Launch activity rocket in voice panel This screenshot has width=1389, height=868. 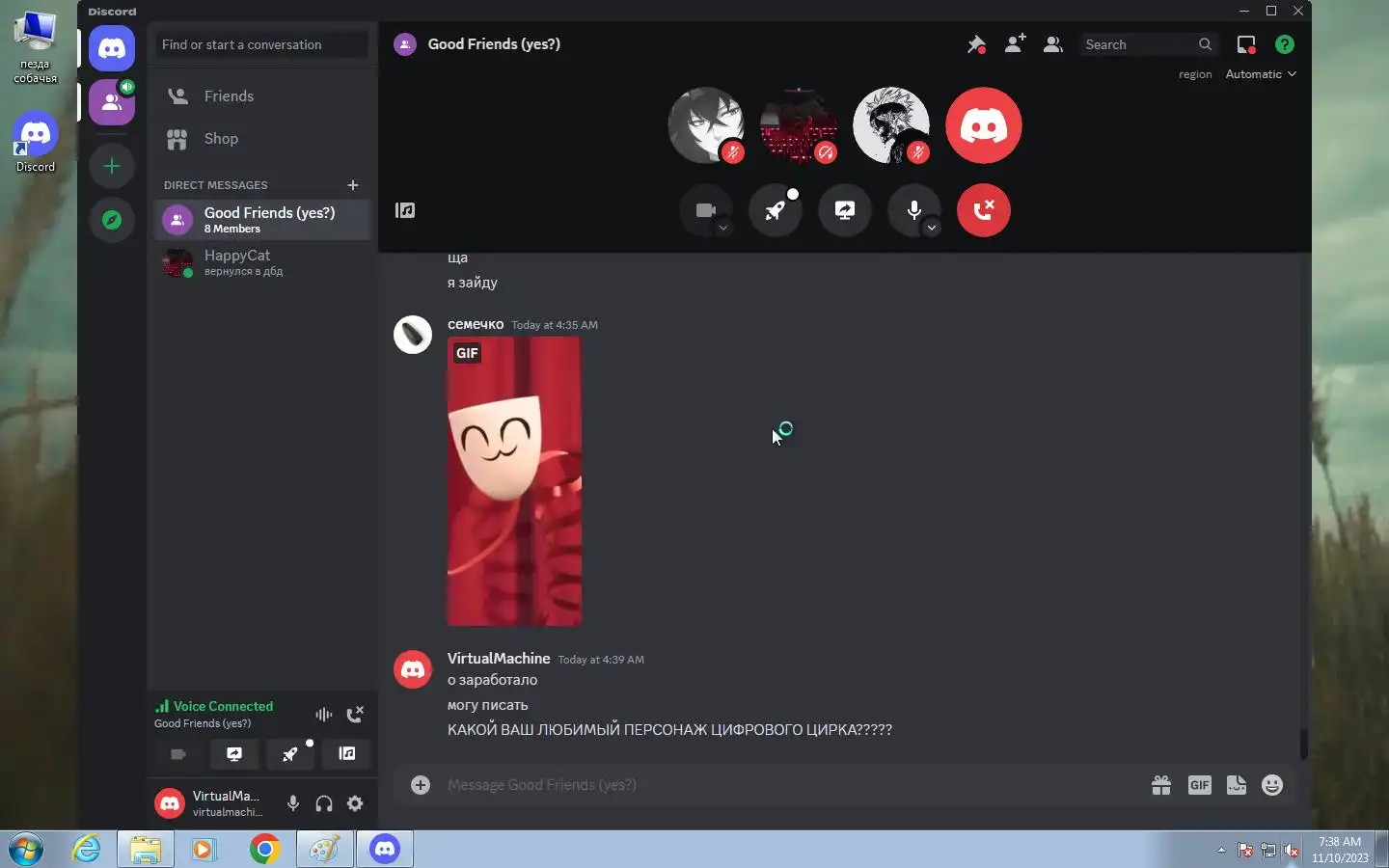[290, 754]
